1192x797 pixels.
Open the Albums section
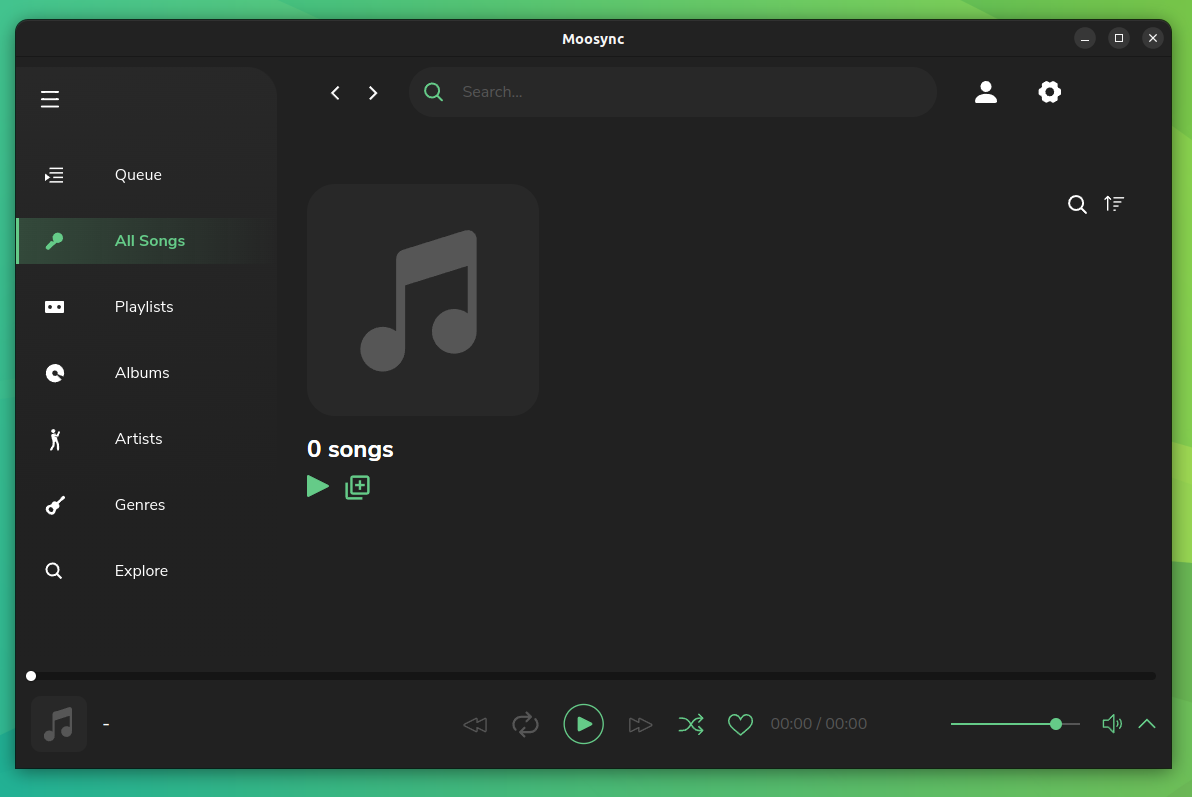coord(141,372)
